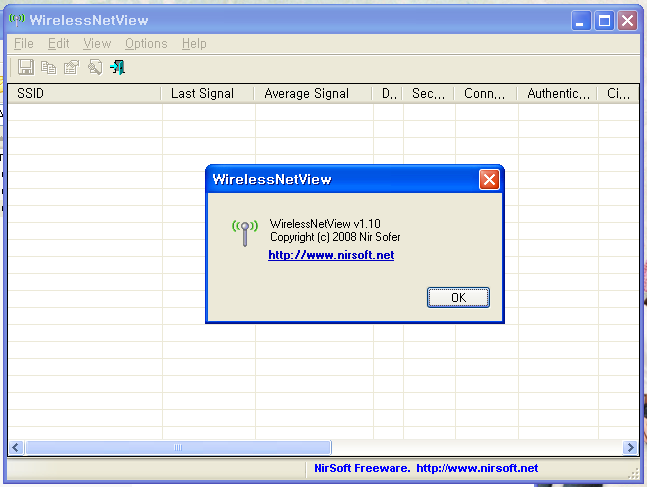Viewport: 647px width, 487px height.
Task: Click the horizontal scrollbar right arrow
Action: coord(630,447)
